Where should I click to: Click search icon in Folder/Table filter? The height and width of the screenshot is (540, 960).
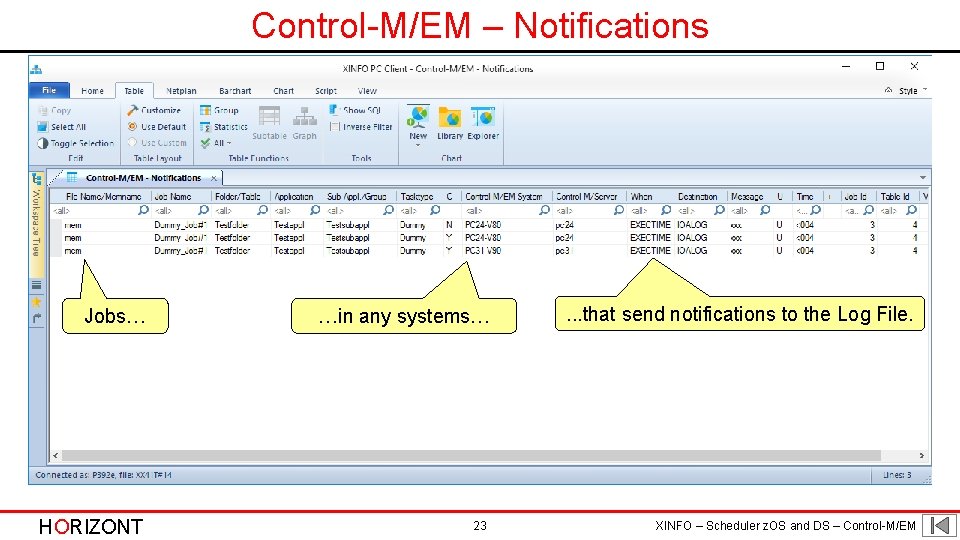click(x=263, y=210)
